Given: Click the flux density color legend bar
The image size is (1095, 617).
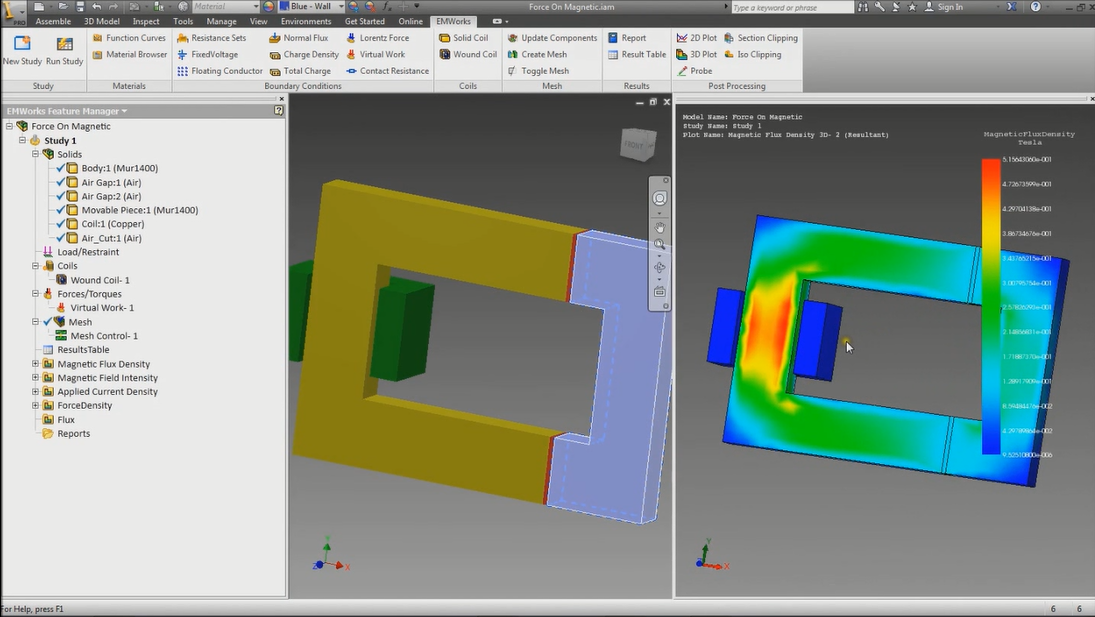Looking at the screenshot, I should (x=990, y=306).
